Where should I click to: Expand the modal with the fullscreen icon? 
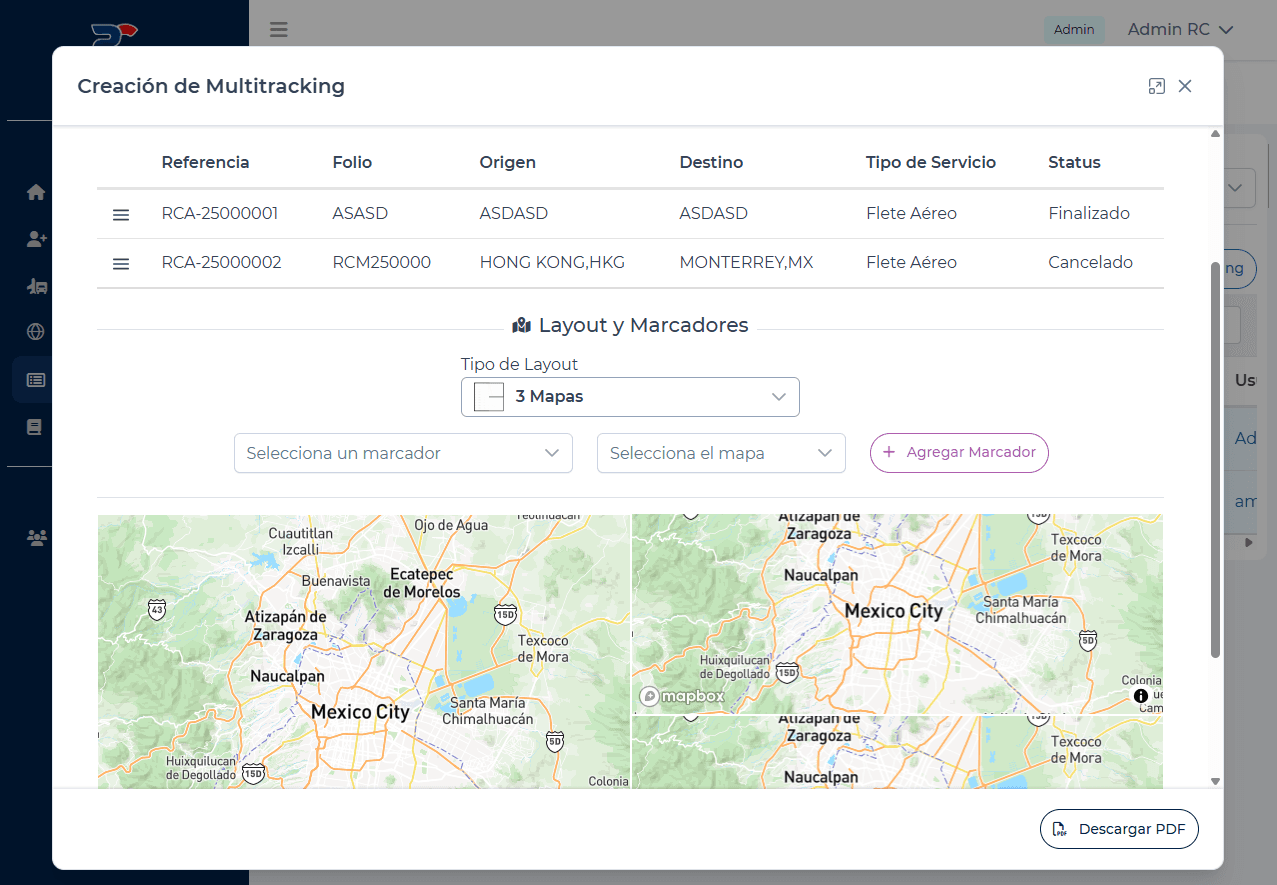[x=1157, y=86]
